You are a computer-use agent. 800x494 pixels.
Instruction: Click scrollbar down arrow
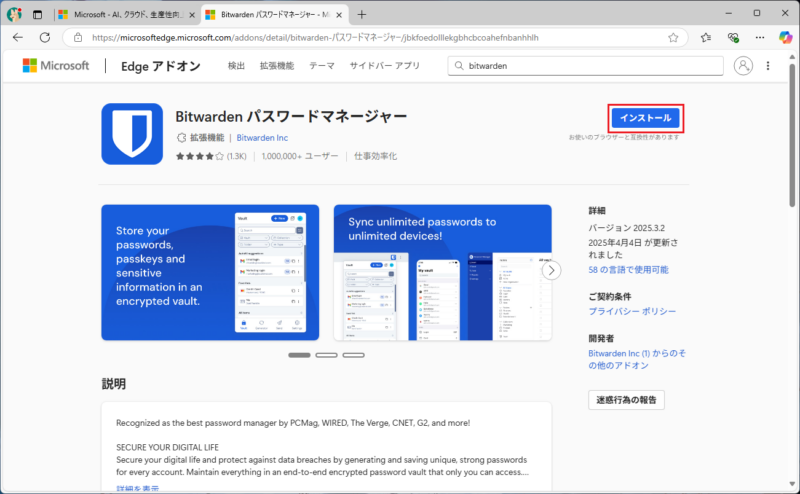click(x=792, y=483)
